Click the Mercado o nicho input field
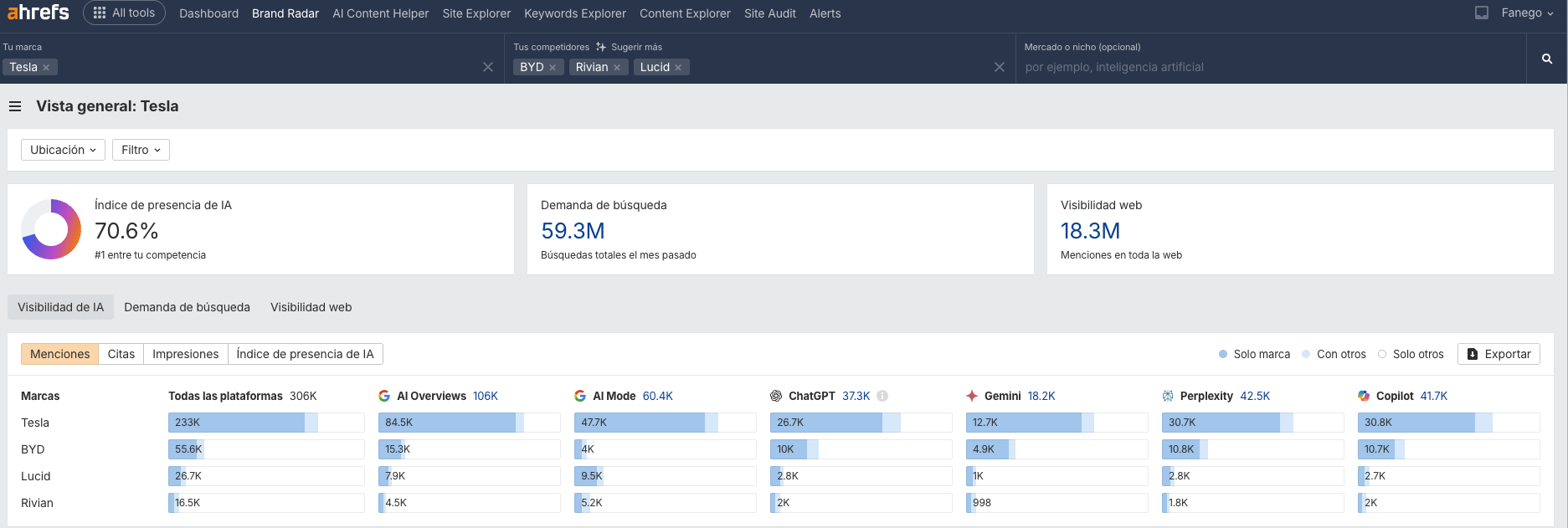 tap(1268, 67)
